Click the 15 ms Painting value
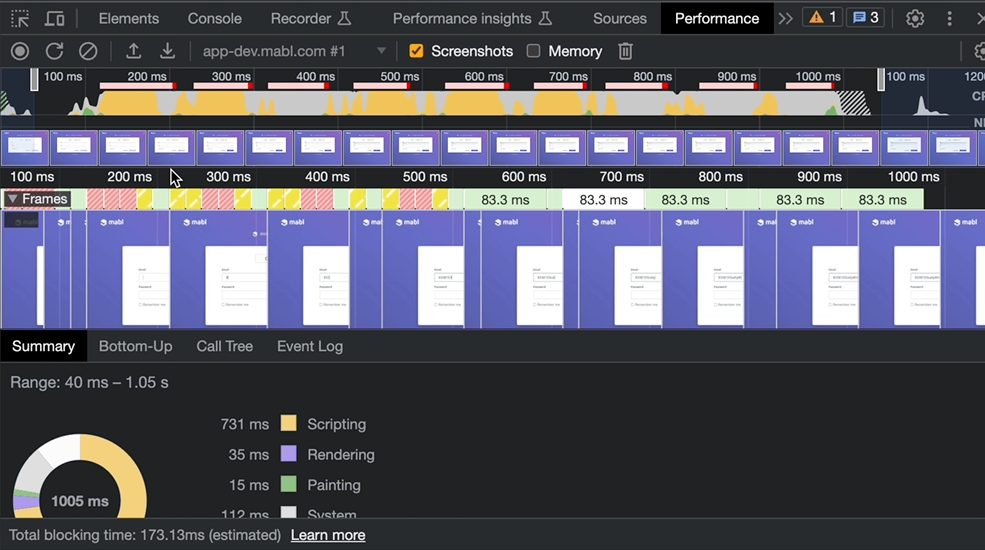The height and width of the screenshot is (550, 985). point(249,485)
